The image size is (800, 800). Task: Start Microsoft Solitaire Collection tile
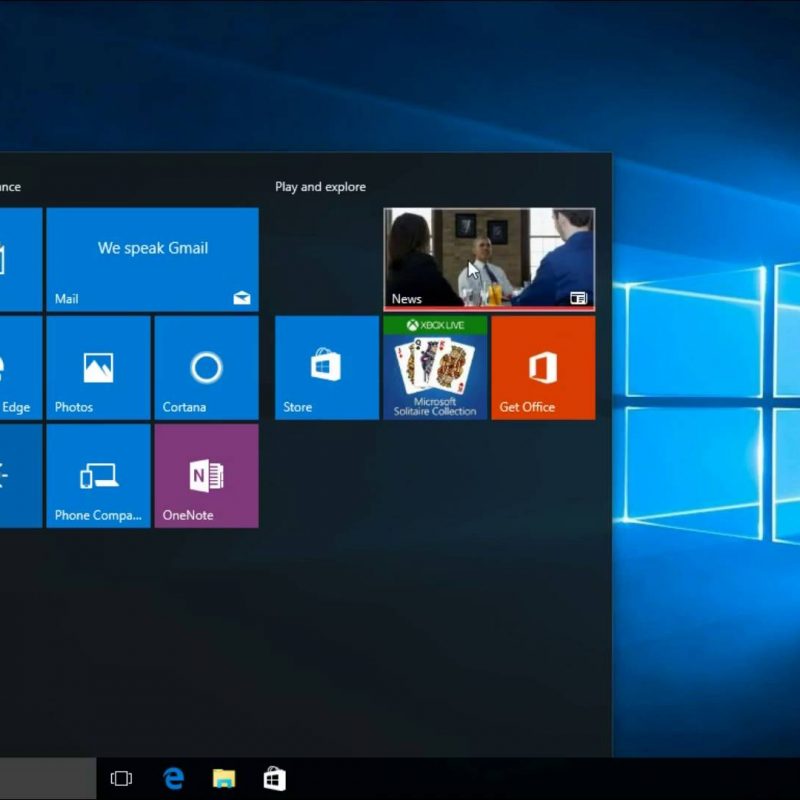435,367
